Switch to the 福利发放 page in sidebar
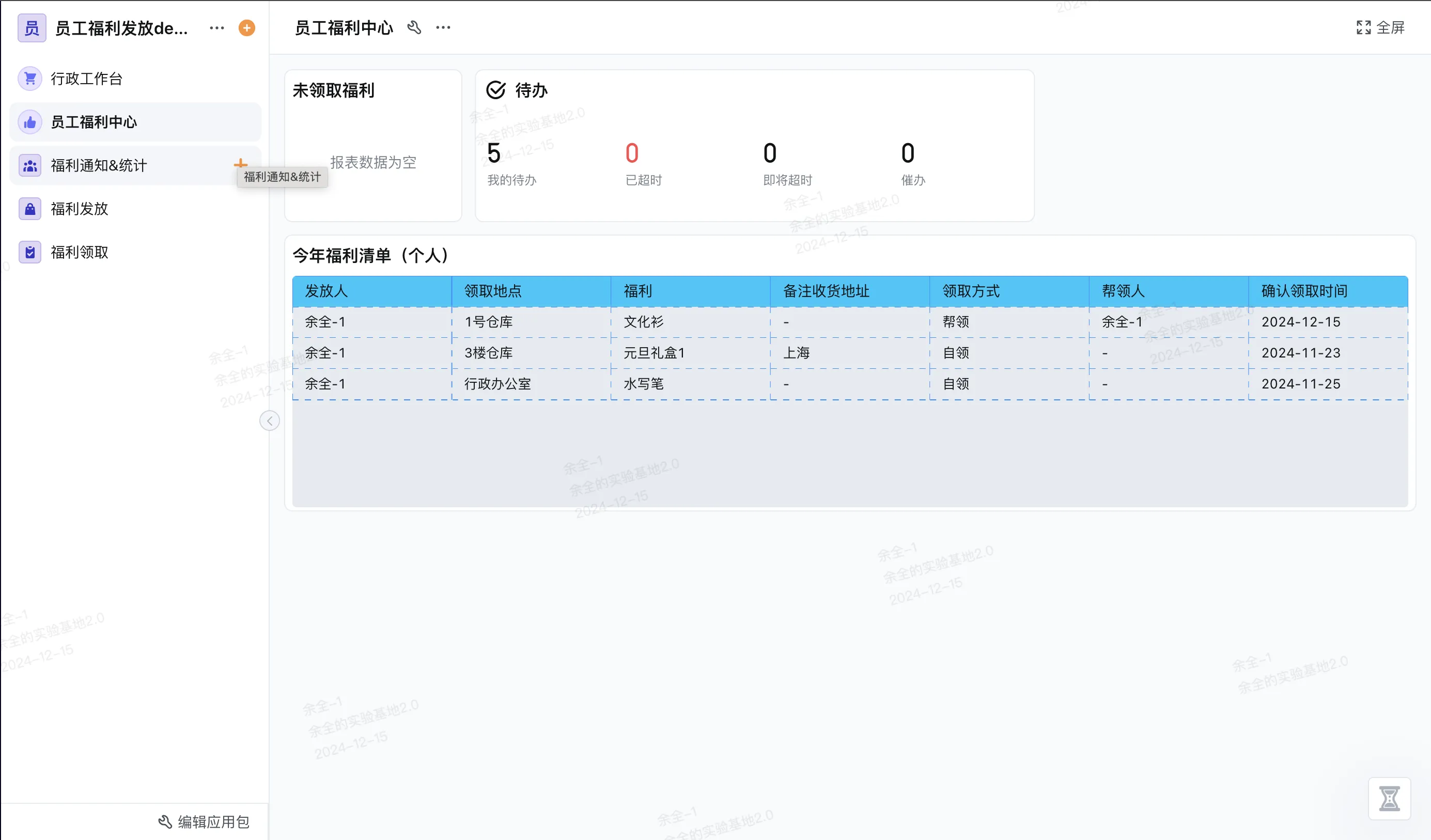The width and height of the screenshot is (1431, 840). tap(79, 208)
